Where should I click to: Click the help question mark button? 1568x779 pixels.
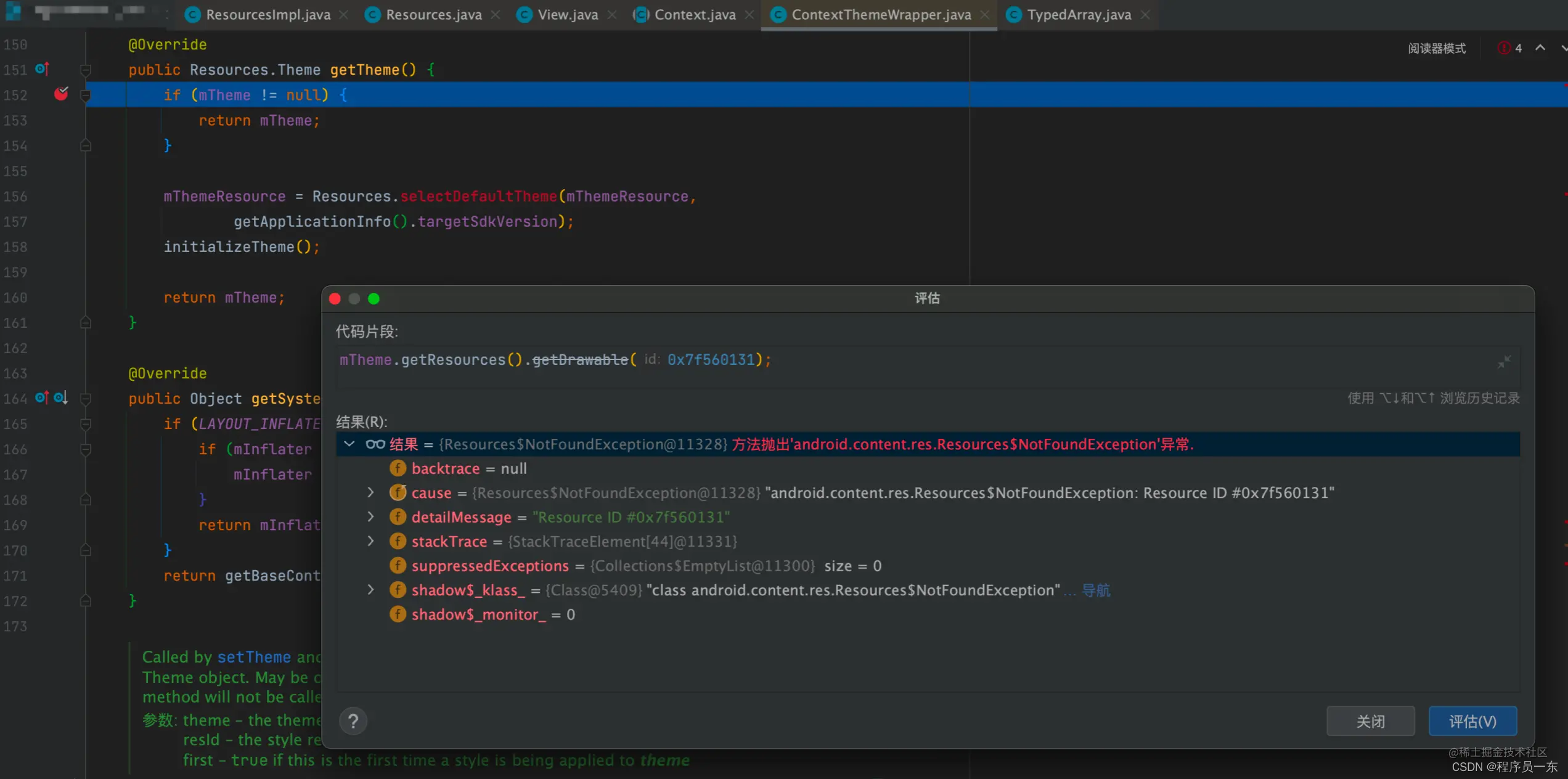[353, 721]
